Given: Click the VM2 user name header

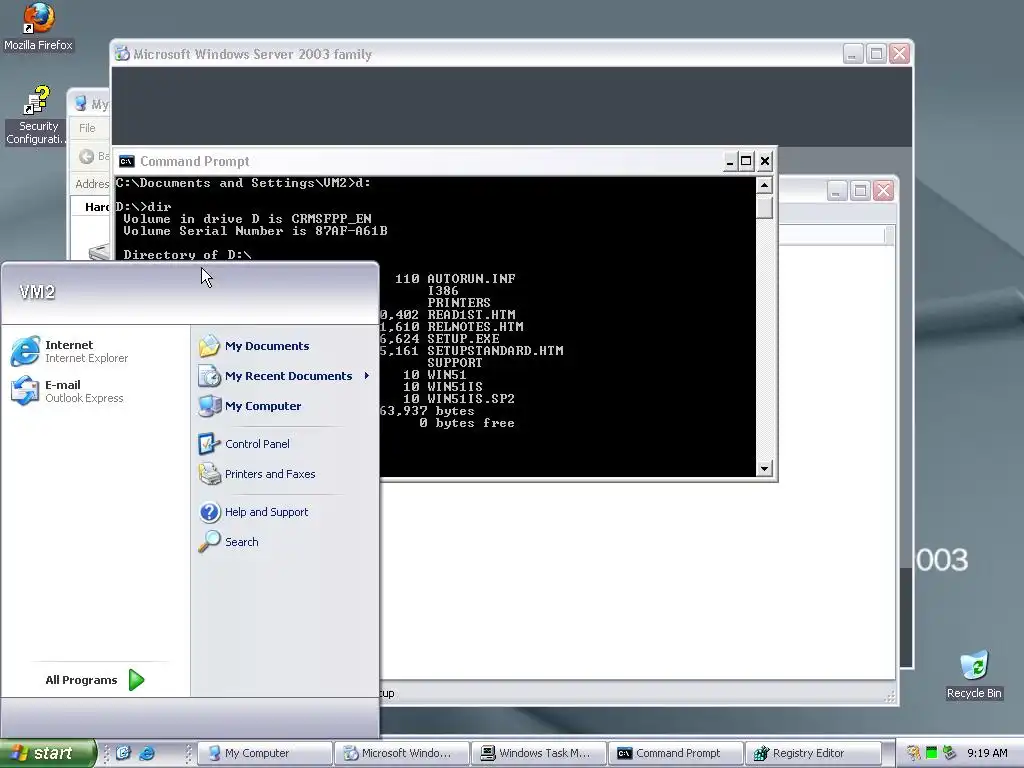Looking at the screenshot, I should [37, 292].
